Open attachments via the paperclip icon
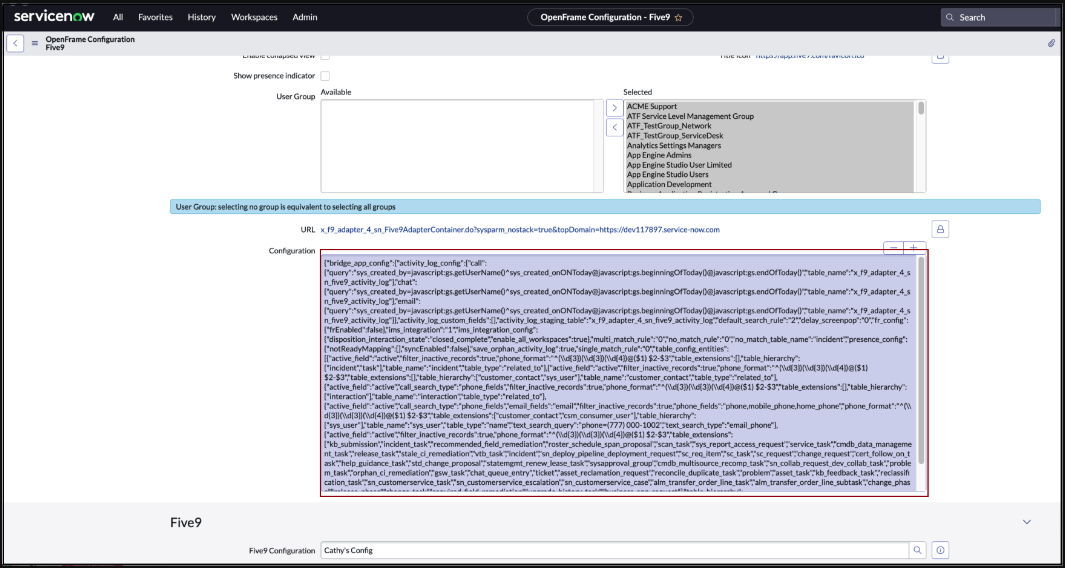Screen dimensions: 1065x568 pyautogui.click(x=1051, y=43)
